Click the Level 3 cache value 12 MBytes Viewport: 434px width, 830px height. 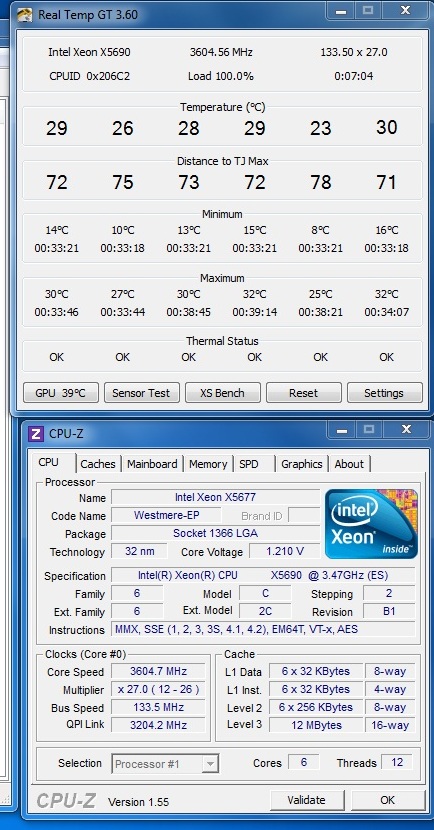[316, 725]
